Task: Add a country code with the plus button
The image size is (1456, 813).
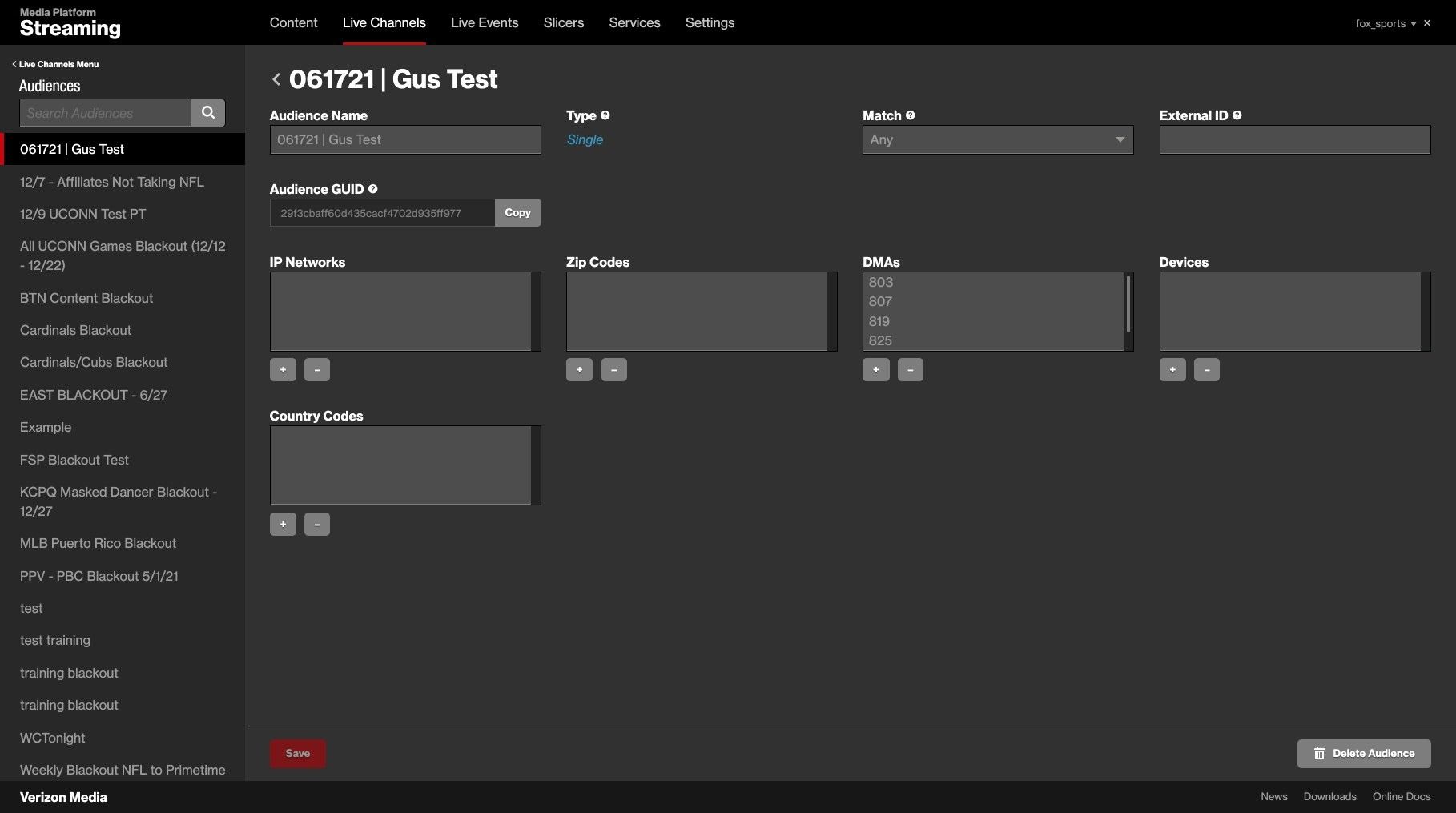Action: pos(283,525)
